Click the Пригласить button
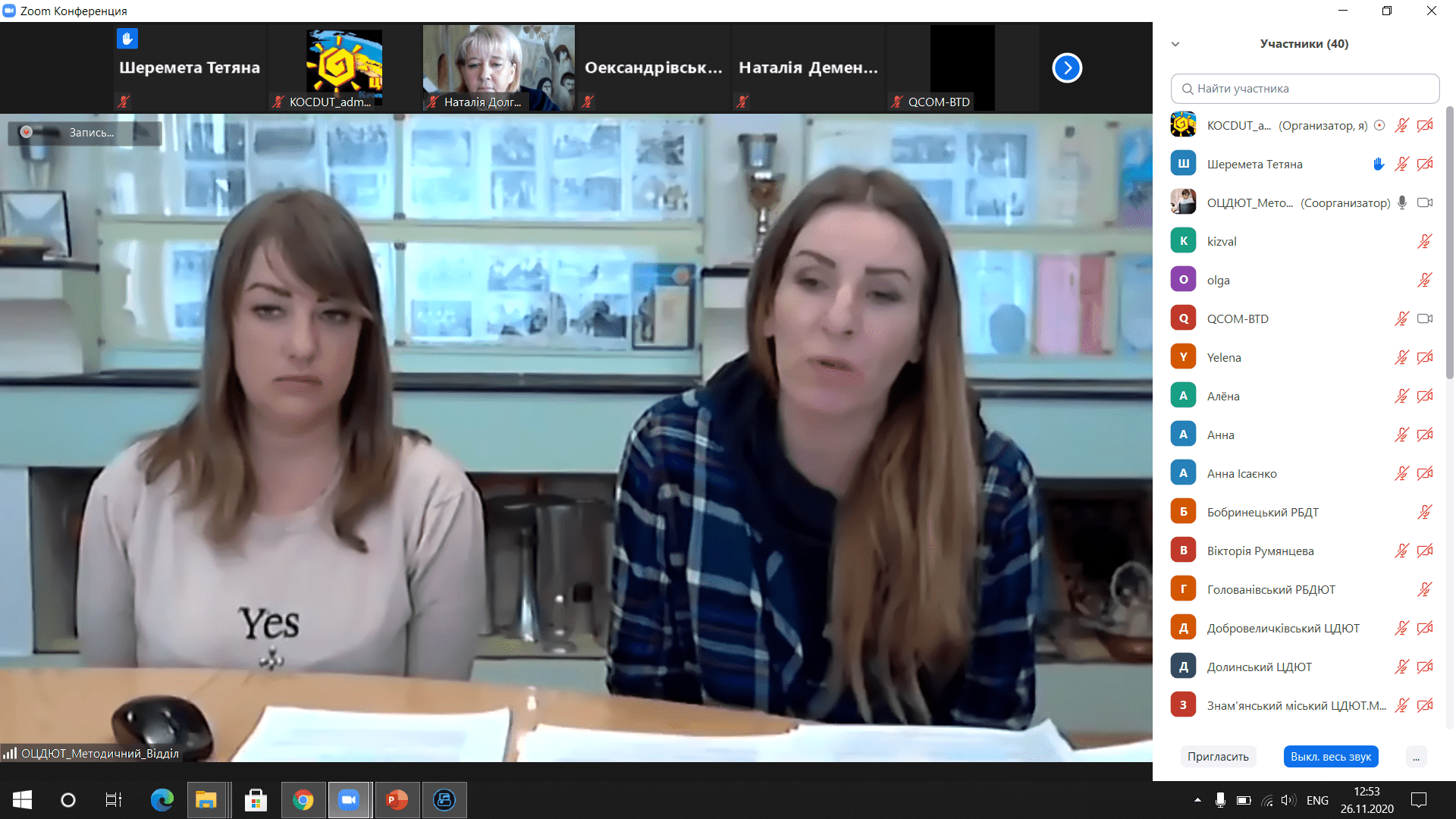 click(1217, 756)
